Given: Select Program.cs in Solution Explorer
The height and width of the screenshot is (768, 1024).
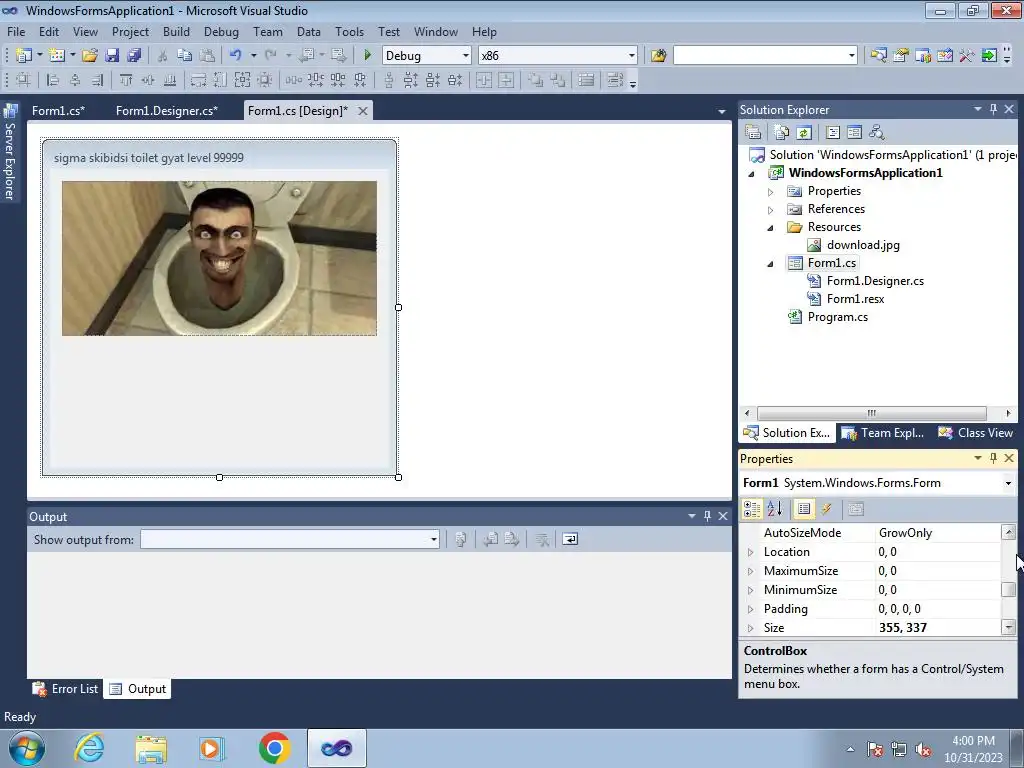Looking at the screenshot, I should click(837, 317).
